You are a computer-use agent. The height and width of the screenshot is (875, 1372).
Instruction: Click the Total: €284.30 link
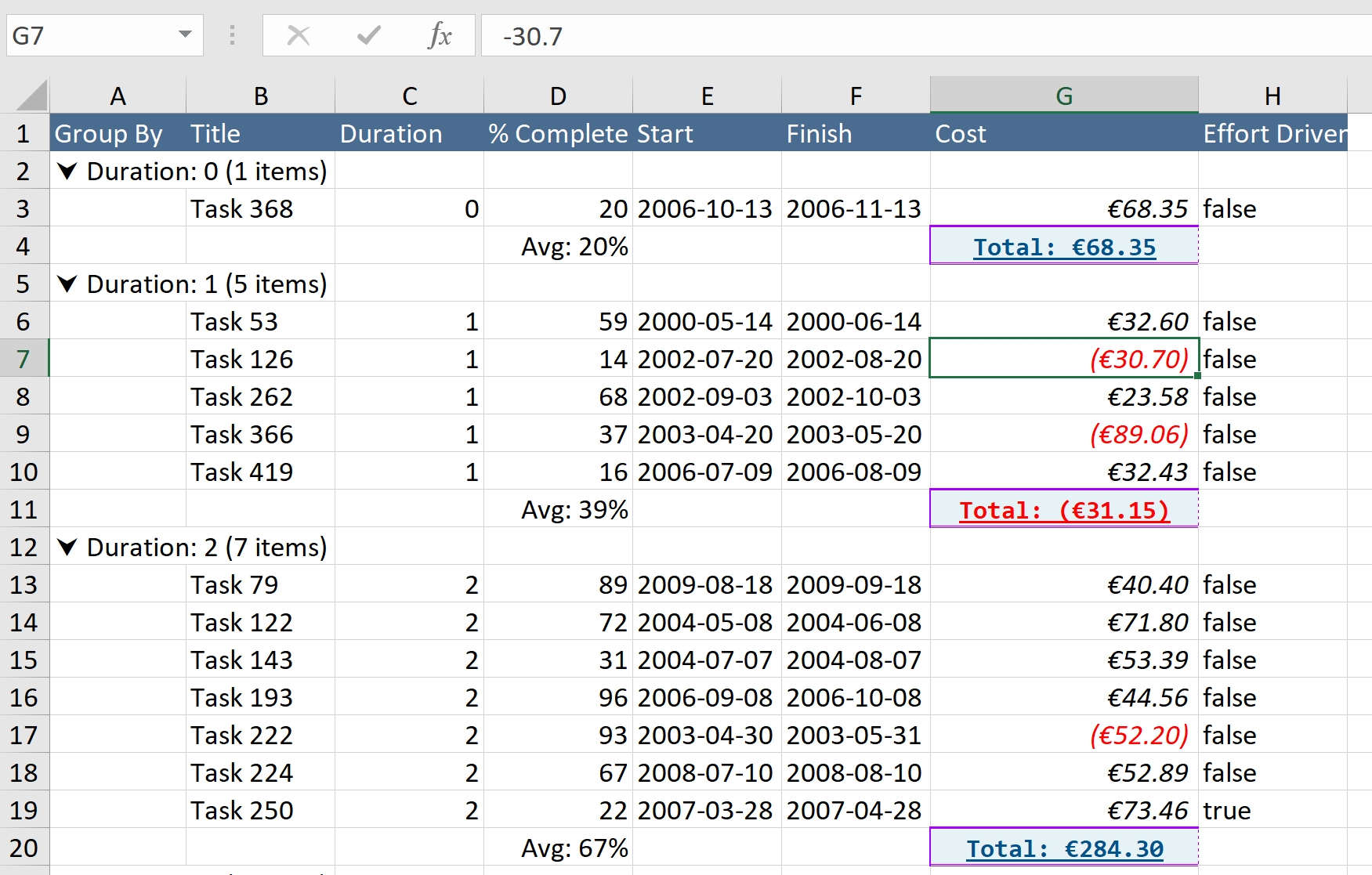coord(1064,849)
